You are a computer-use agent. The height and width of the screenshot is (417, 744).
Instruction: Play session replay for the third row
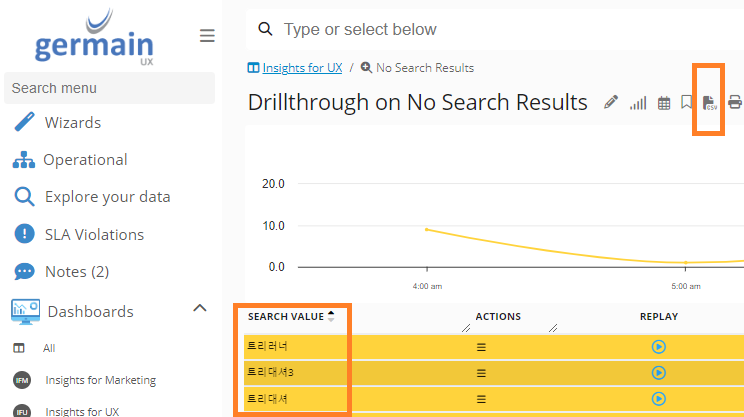[658, 397]
